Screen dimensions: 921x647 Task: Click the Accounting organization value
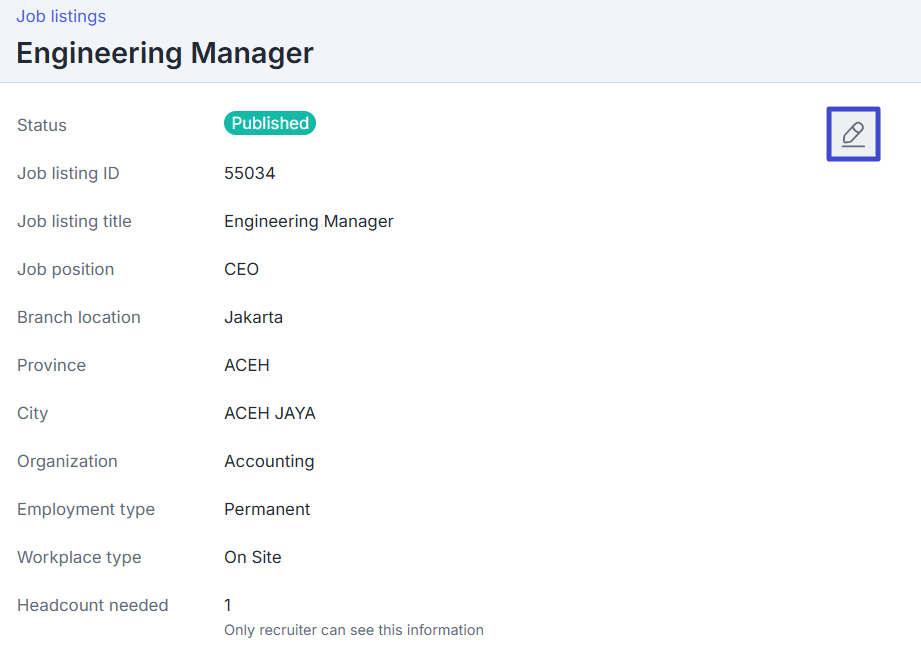pyautogui.click(x=269, y=461)
